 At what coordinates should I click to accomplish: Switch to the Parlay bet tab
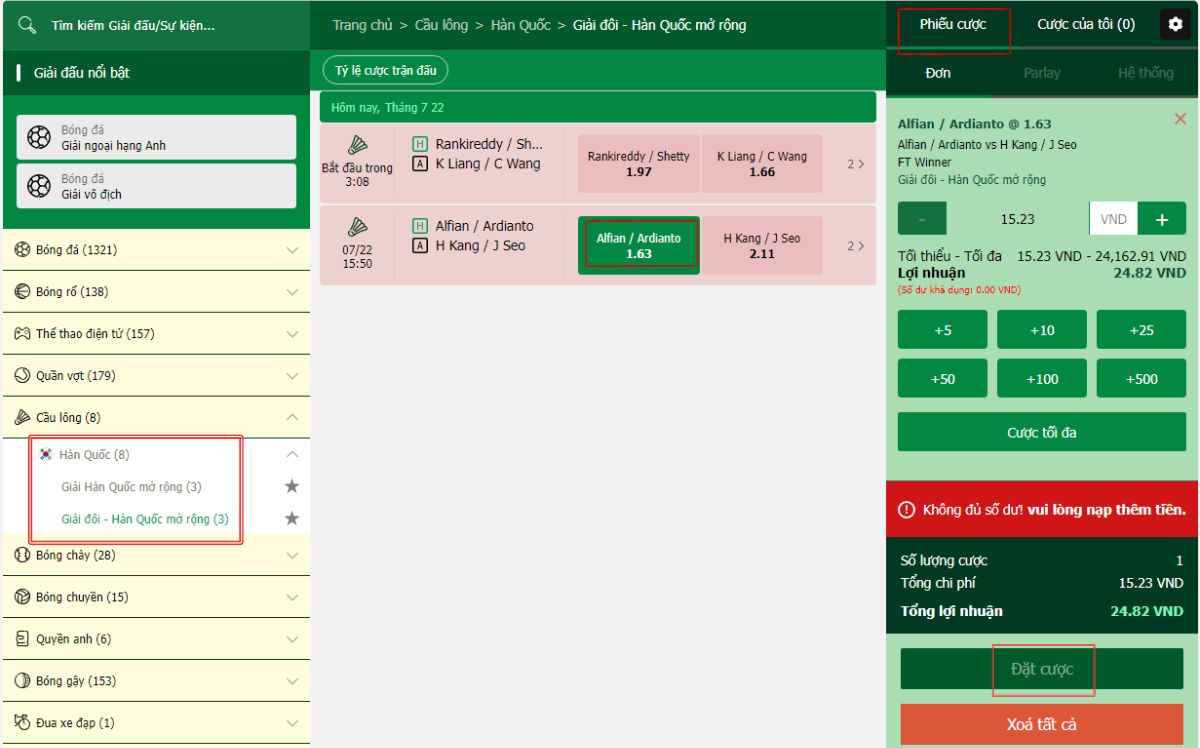(x=1041, y=73)
